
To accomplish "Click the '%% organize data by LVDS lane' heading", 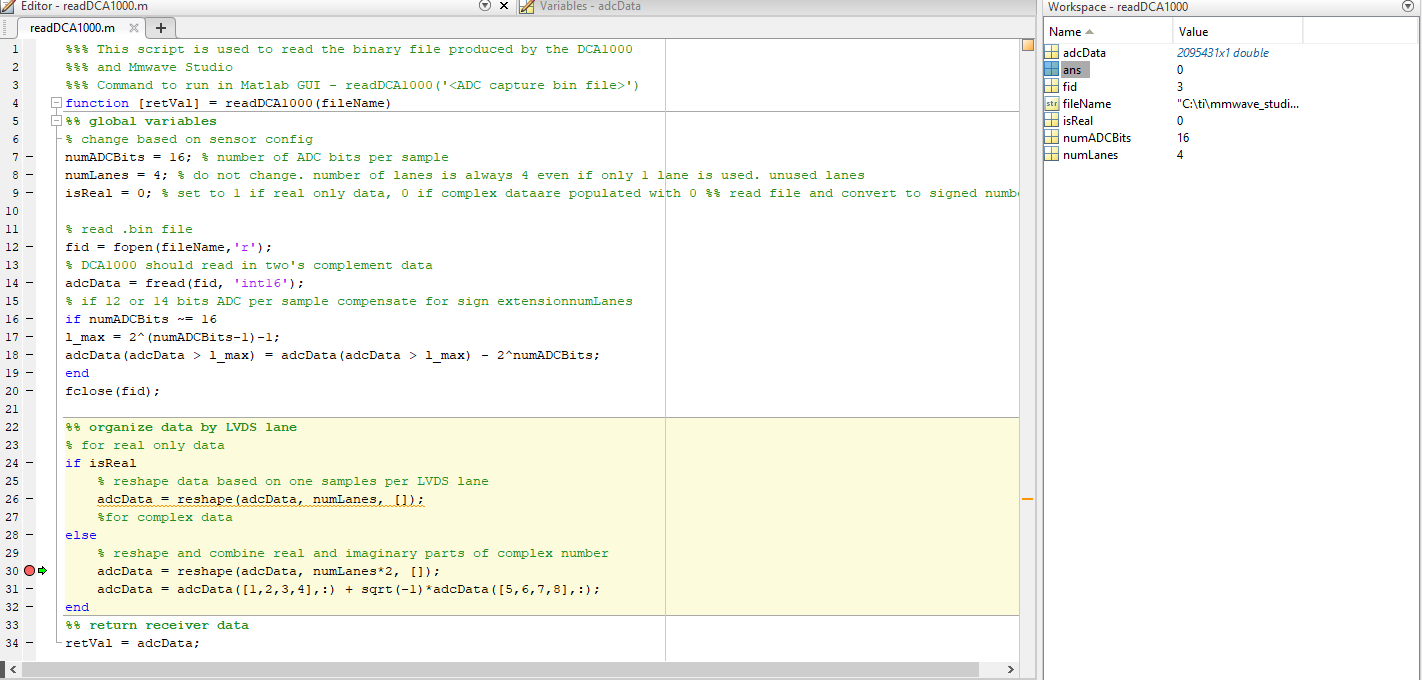I will click(181, 427).
